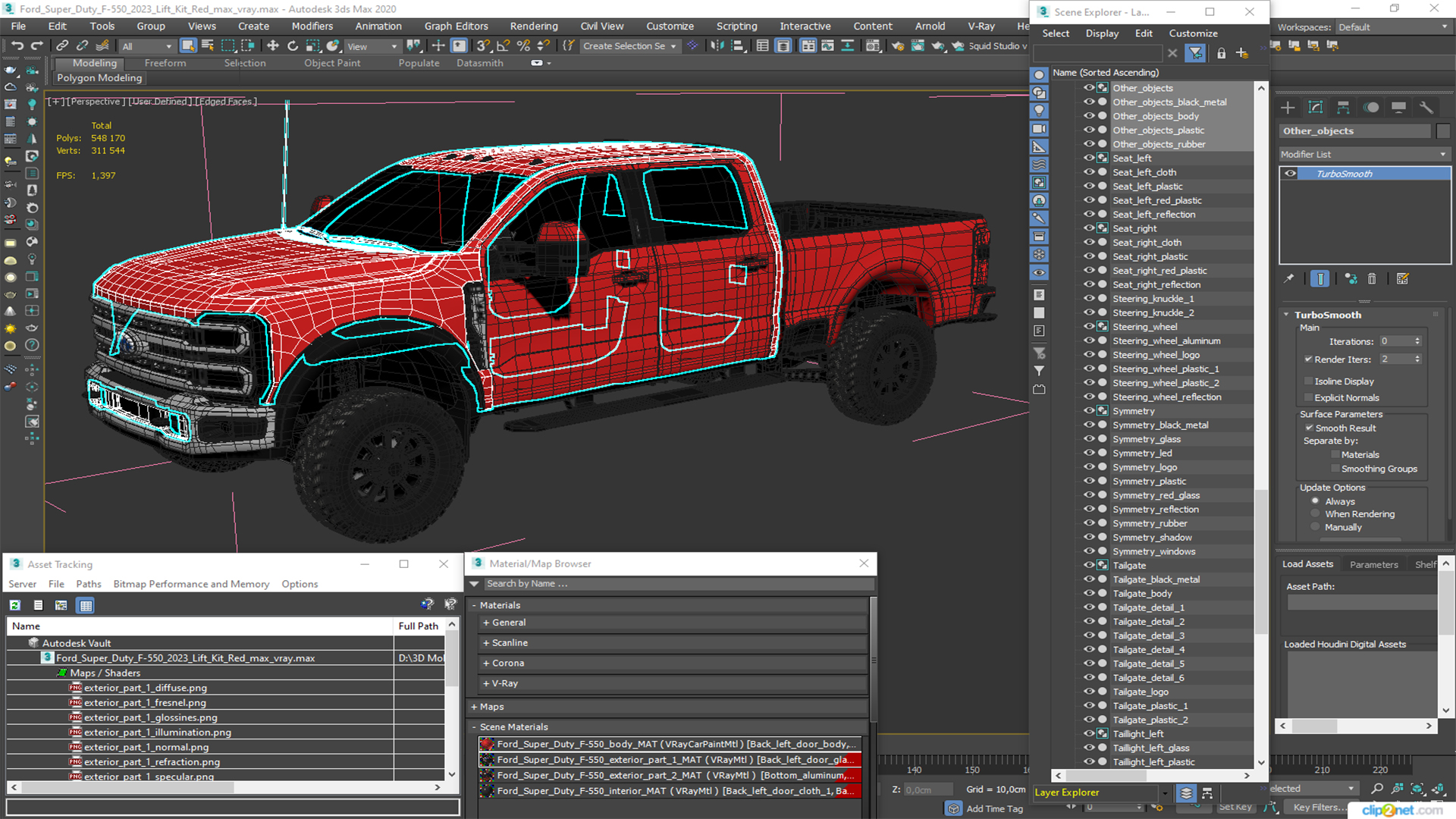
Task: Click Make Unique icon in modifier panel
Action: click(x=1351, y=279)
